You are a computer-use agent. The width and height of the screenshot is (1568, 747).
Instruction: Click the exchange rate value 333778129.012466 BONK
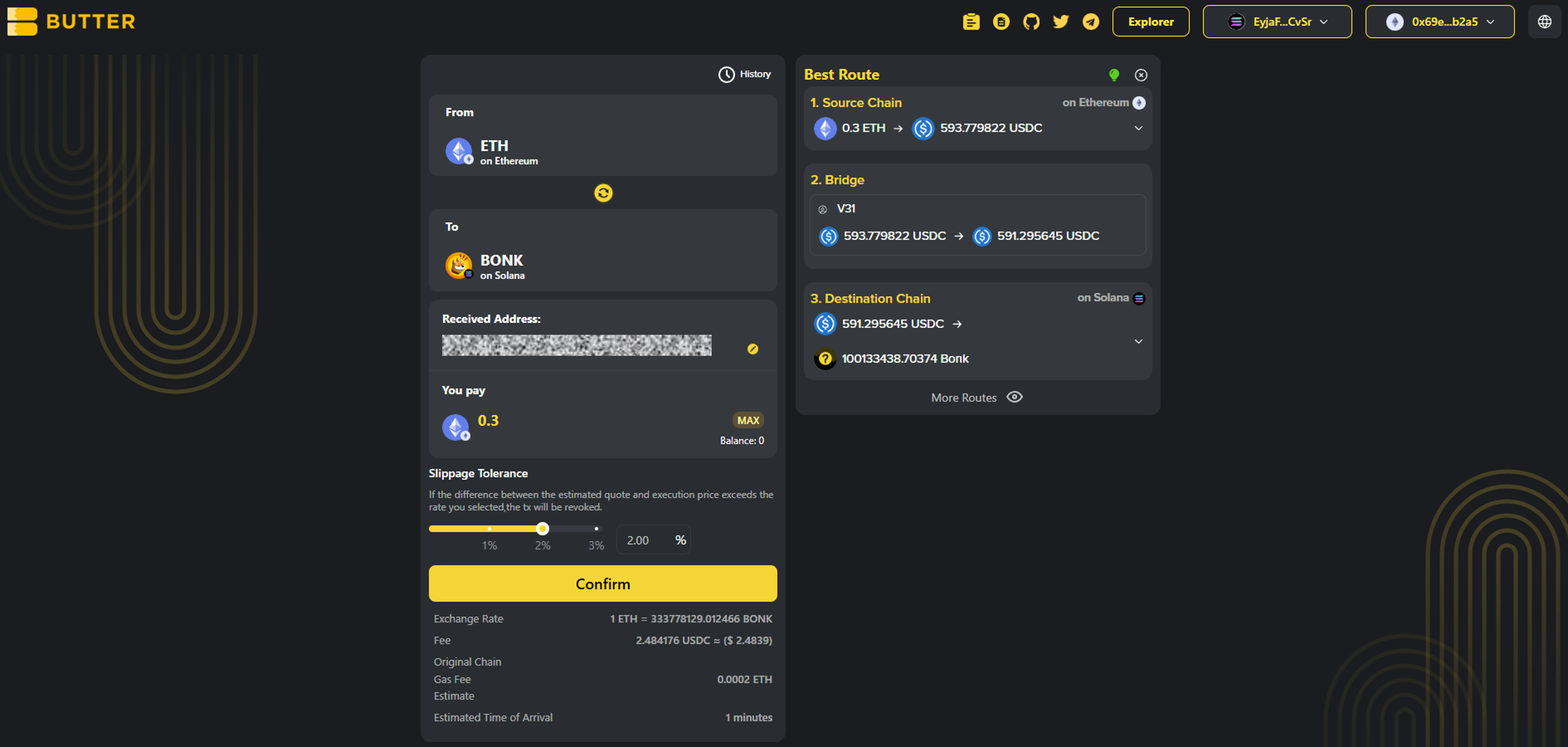point(711,619)
